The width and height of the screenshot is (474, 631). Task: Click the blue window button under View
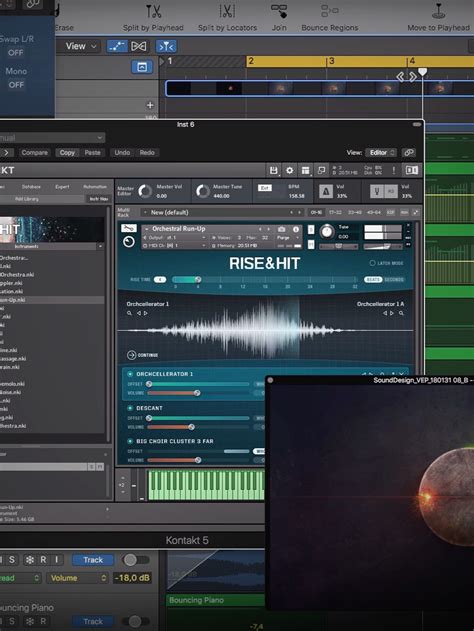[x=142, y=67]
